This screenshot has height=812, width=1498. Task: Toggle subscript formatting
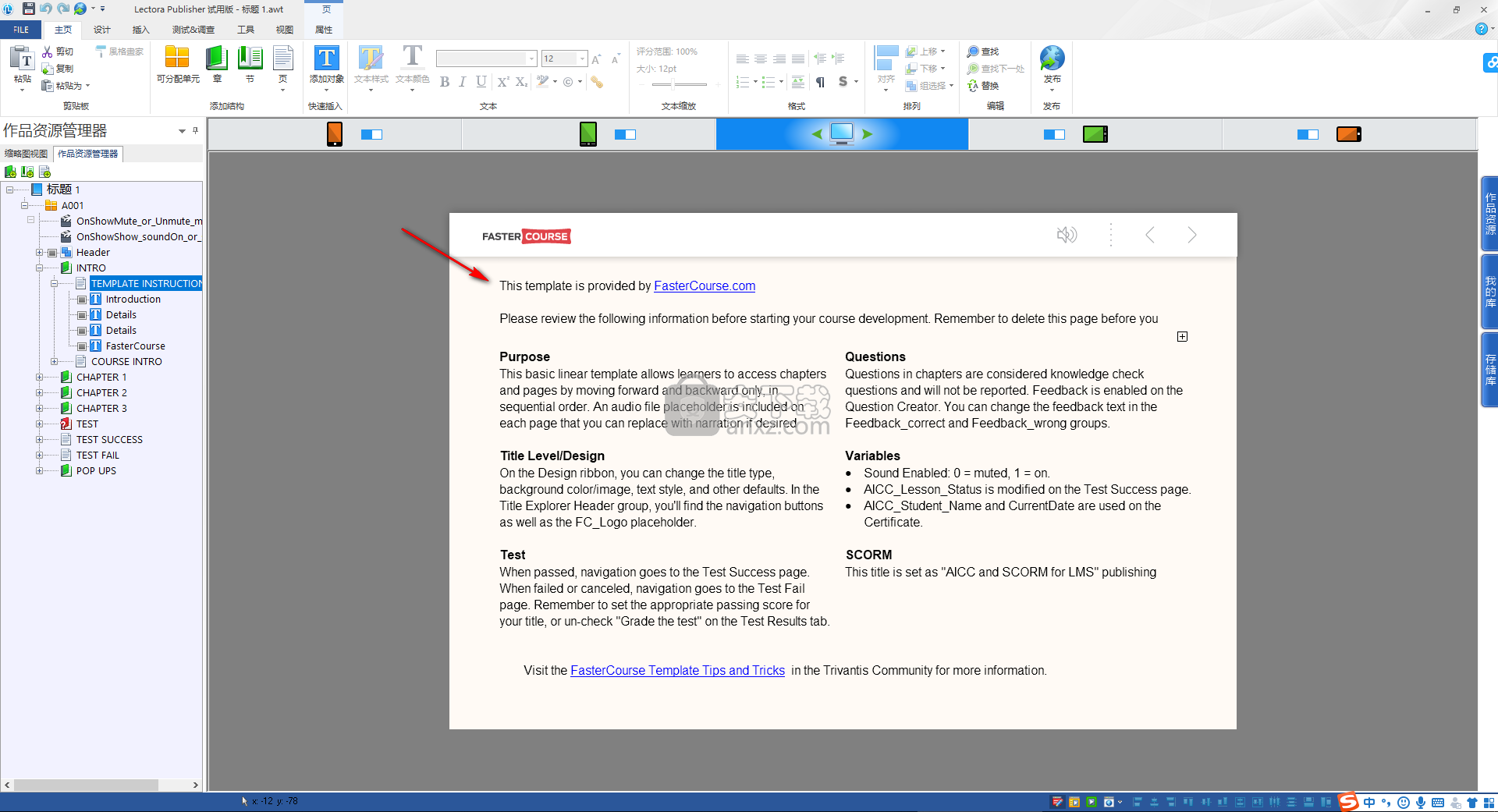[521, 82]
